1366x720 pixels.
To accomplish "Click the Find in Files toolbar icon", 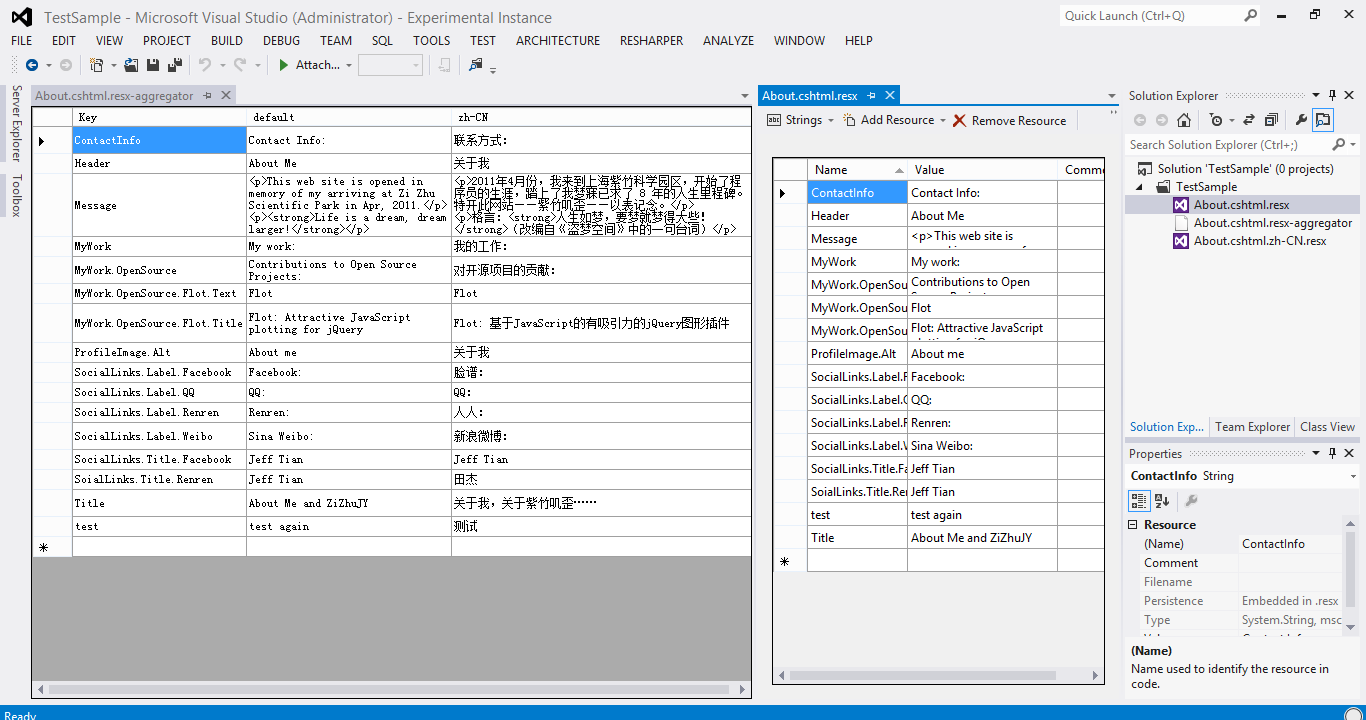I will [475, 65].
